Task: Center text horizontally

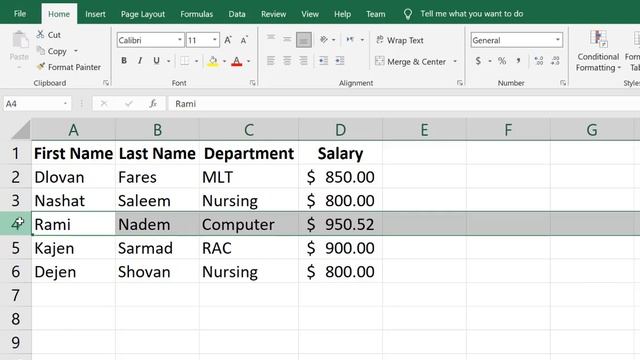Action: coord(287,61)
